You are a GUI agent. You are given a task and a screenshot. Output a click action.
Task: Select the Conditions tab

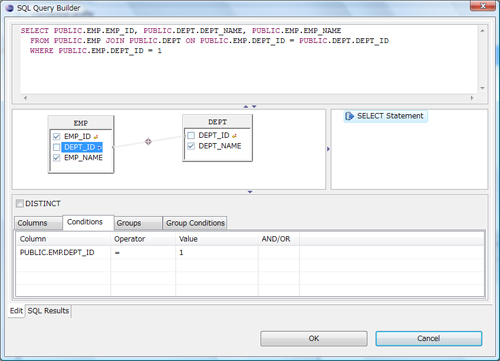[88, 222]
